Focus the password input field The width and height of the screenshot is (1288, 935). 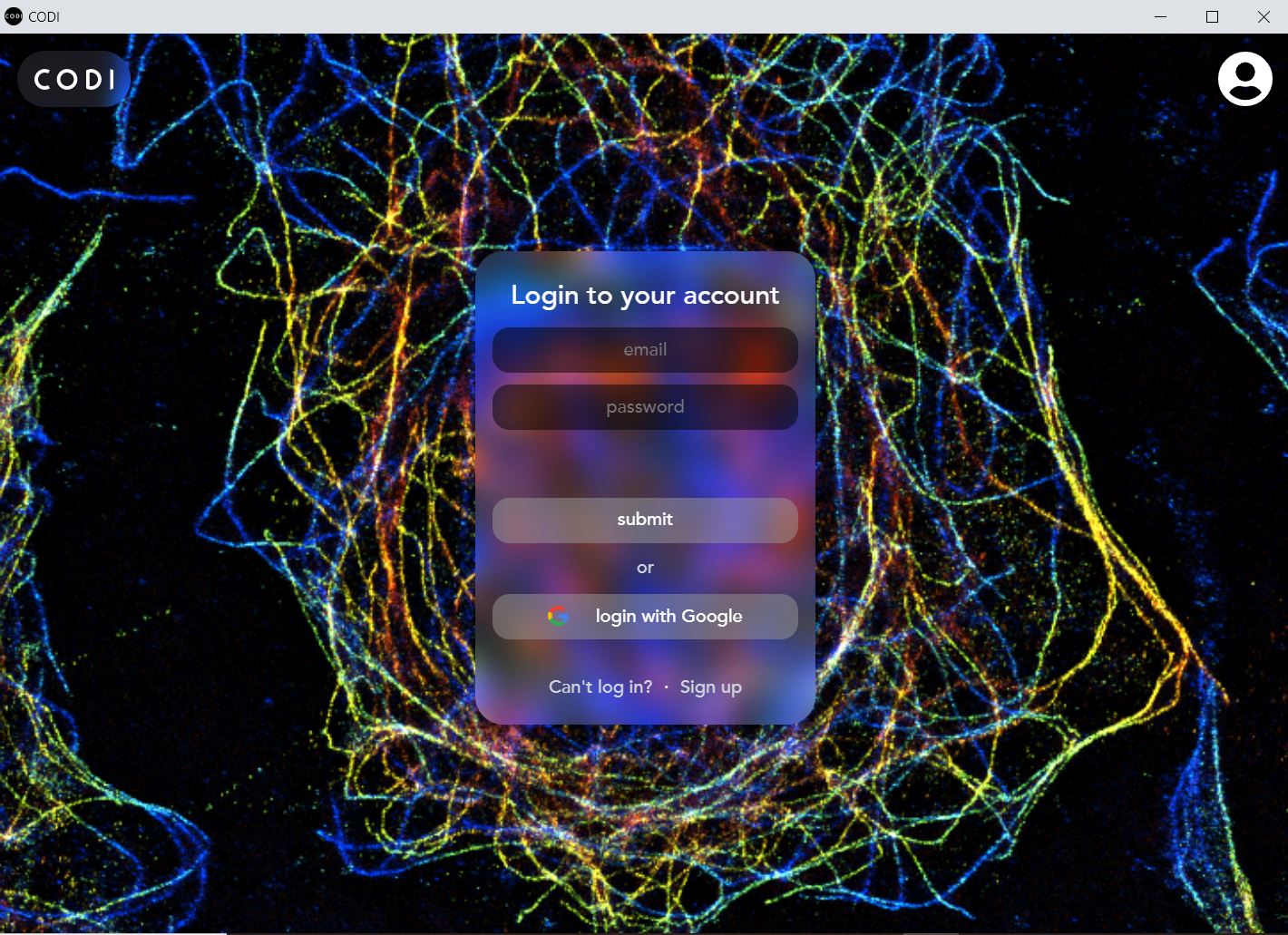tap(645, 407)
